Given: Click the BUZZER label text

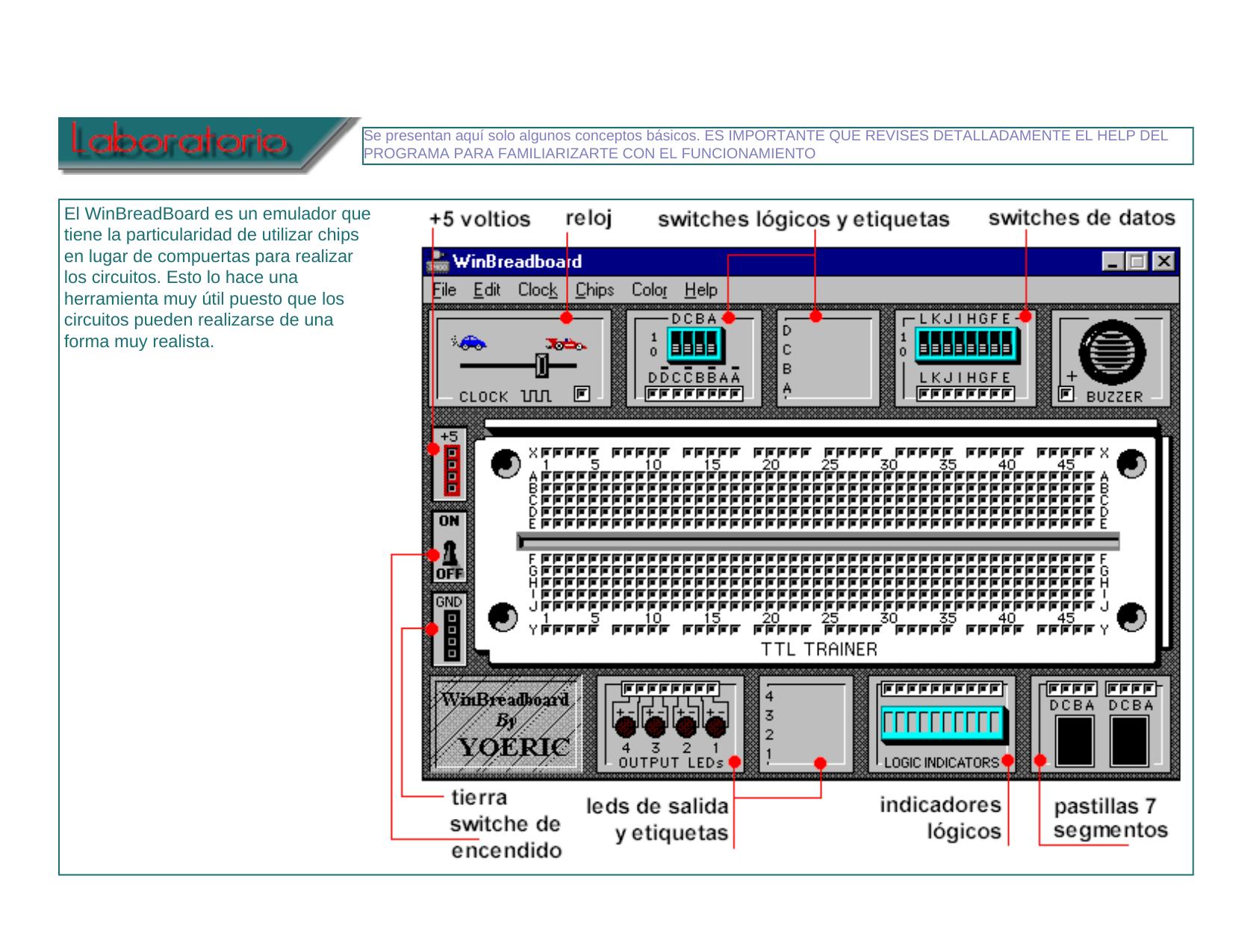Looking at the screenshot, I should (x=1114, y=396).
